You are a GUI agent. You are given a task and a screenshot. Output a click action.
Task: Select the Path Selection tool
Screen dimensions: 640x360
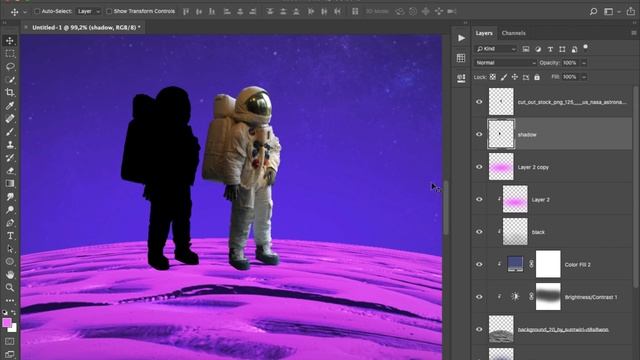[x=10, y=249]
